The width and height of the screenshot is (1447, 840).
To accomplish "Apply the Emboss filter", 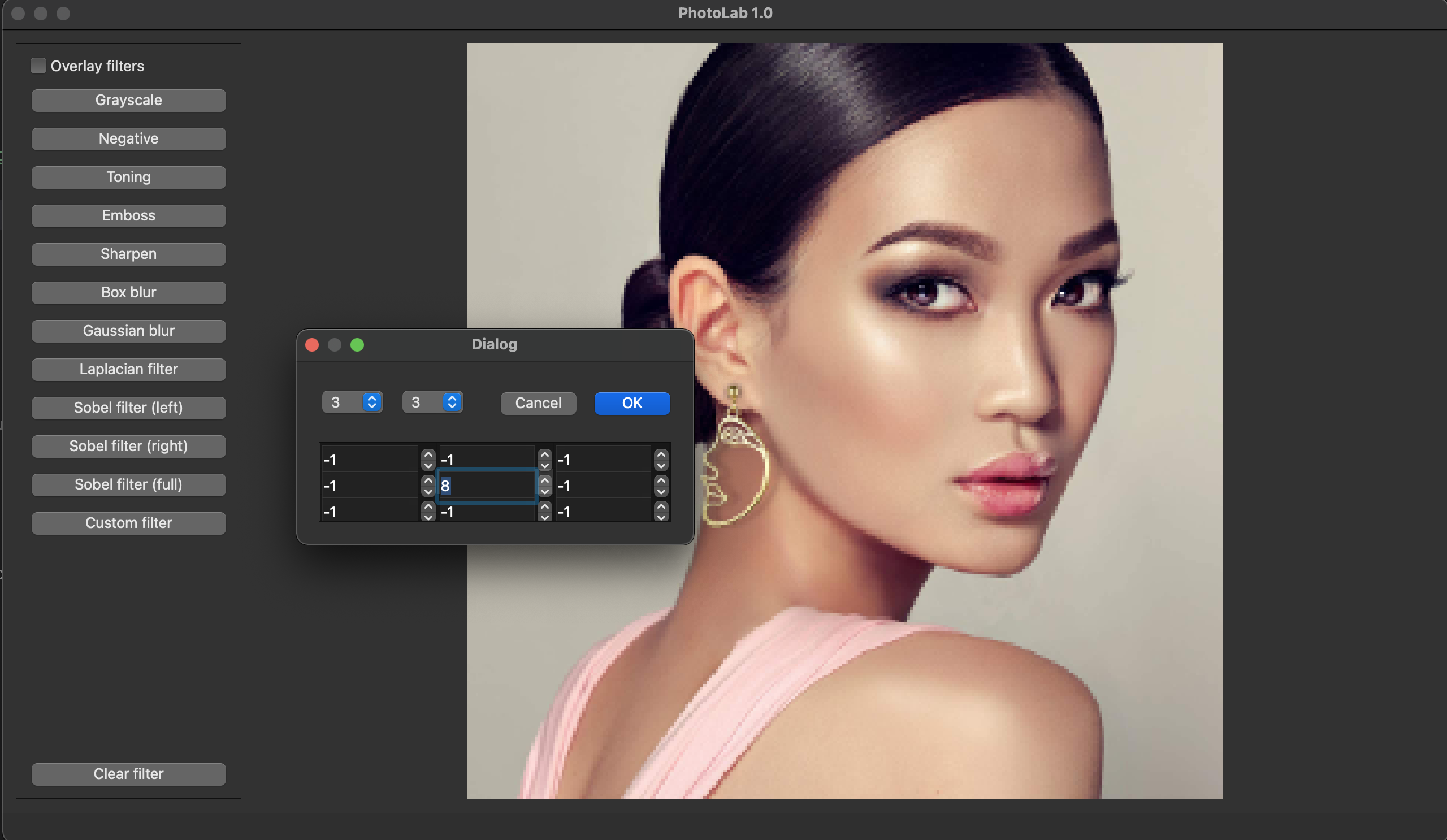I will click(x=129, y=216).
